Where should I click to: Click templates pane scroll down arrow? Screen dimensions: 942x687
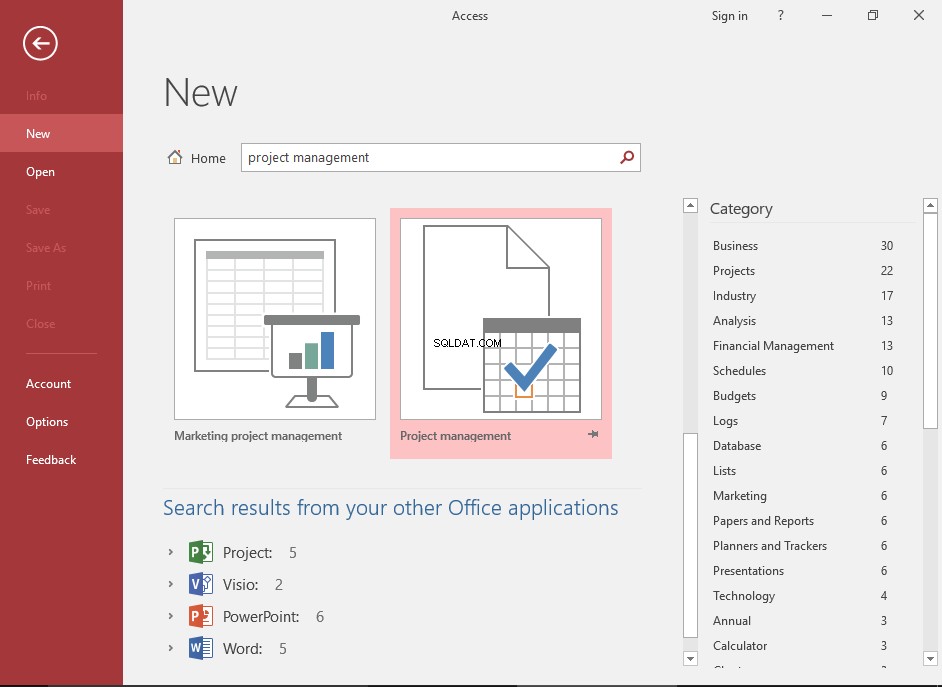pyautogui.click(x=690, y=659)
